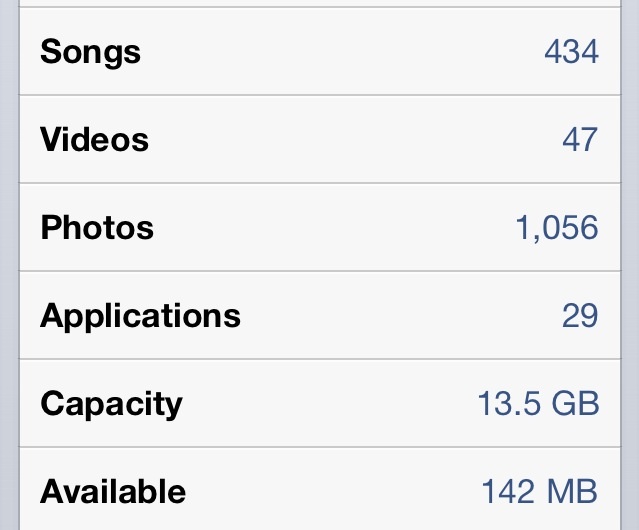The height and width of the screenshot is (530, 639).
Task: Tap the Songs label
Action: pyautogui.click(x=90, y=52)
